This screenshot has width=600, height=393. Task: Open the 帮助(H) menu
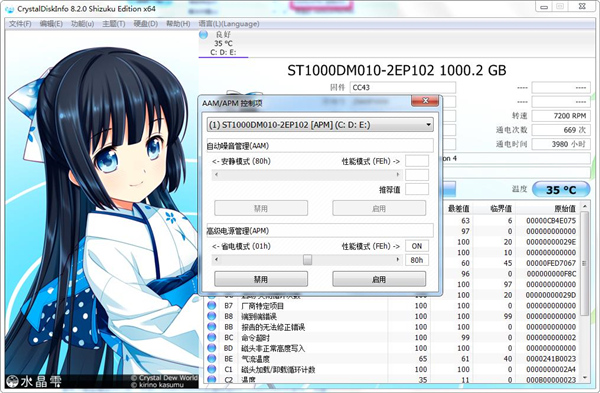click(178, 24)
